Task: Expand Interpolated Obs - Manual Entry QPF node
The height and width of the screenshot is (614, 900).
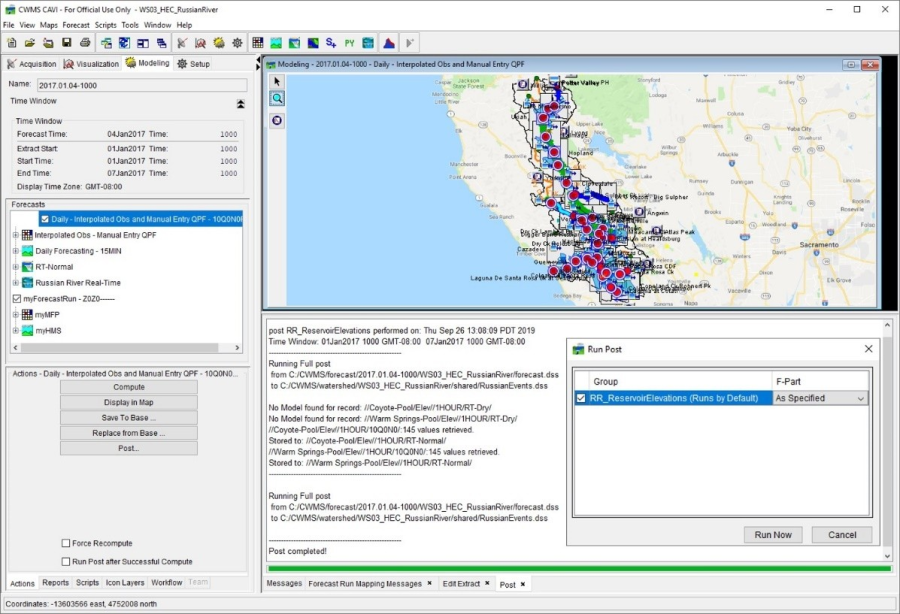Action: 15,235
